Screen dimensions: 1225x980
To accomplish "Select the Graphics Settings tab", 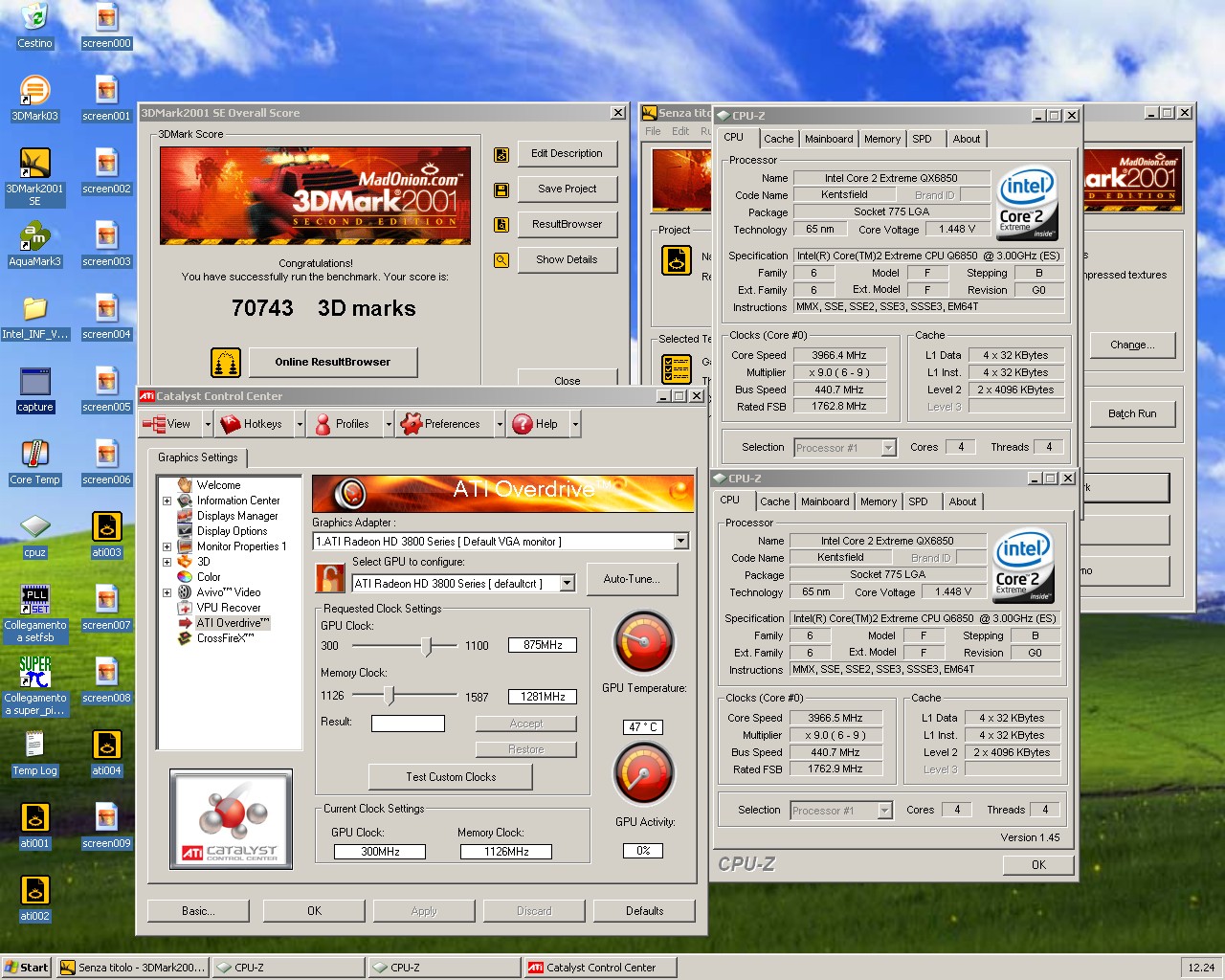I will [x=198, y=457].
